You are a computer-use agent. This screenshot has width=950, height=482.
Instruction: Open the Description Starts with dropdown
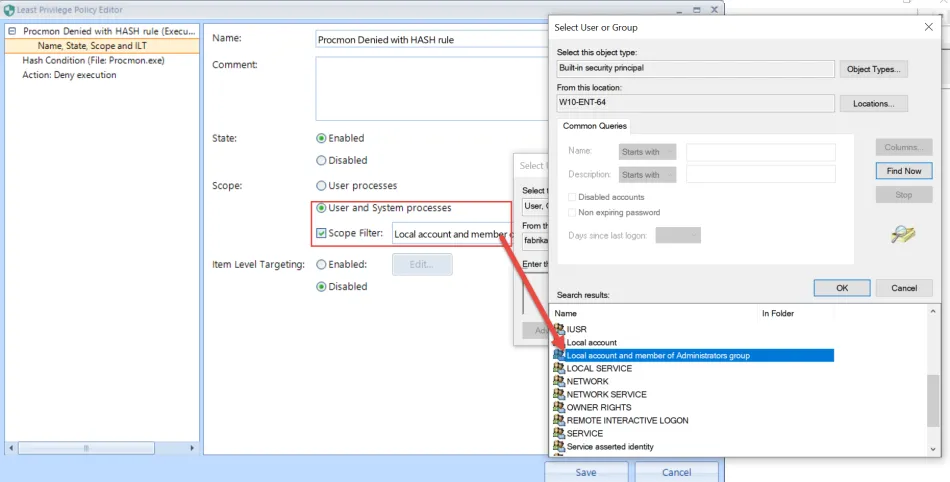pyautogui.click(x=648, y=175)
